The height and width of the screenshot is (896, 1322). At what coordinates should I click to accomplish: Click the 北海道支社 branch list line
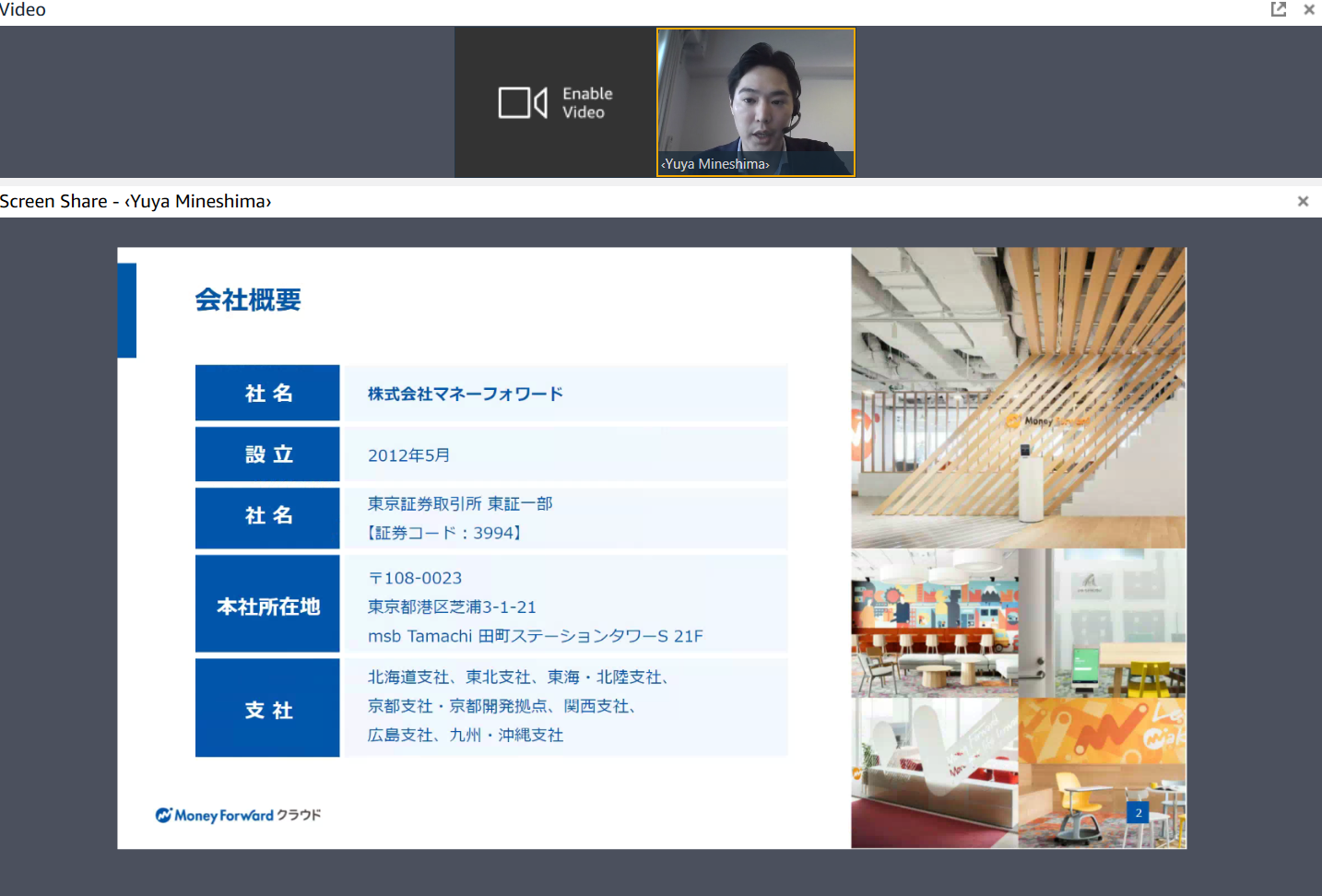[518, 677]
